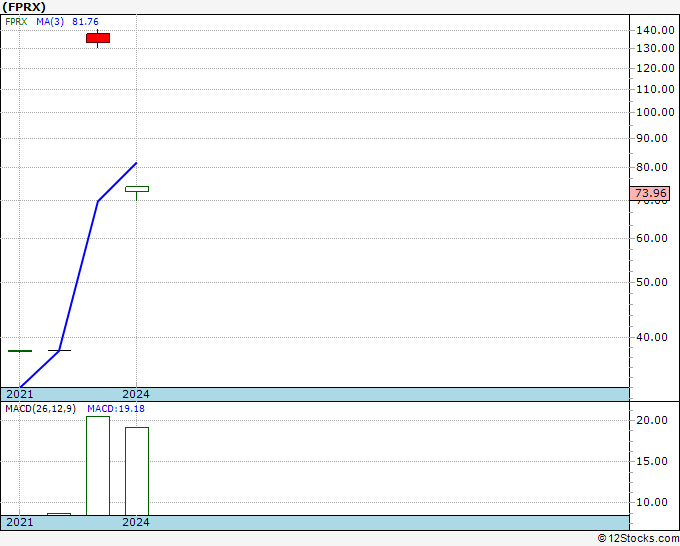Click the 60.00 price axis label
Viewport: 680px width, 546px height.
[652, 238]
